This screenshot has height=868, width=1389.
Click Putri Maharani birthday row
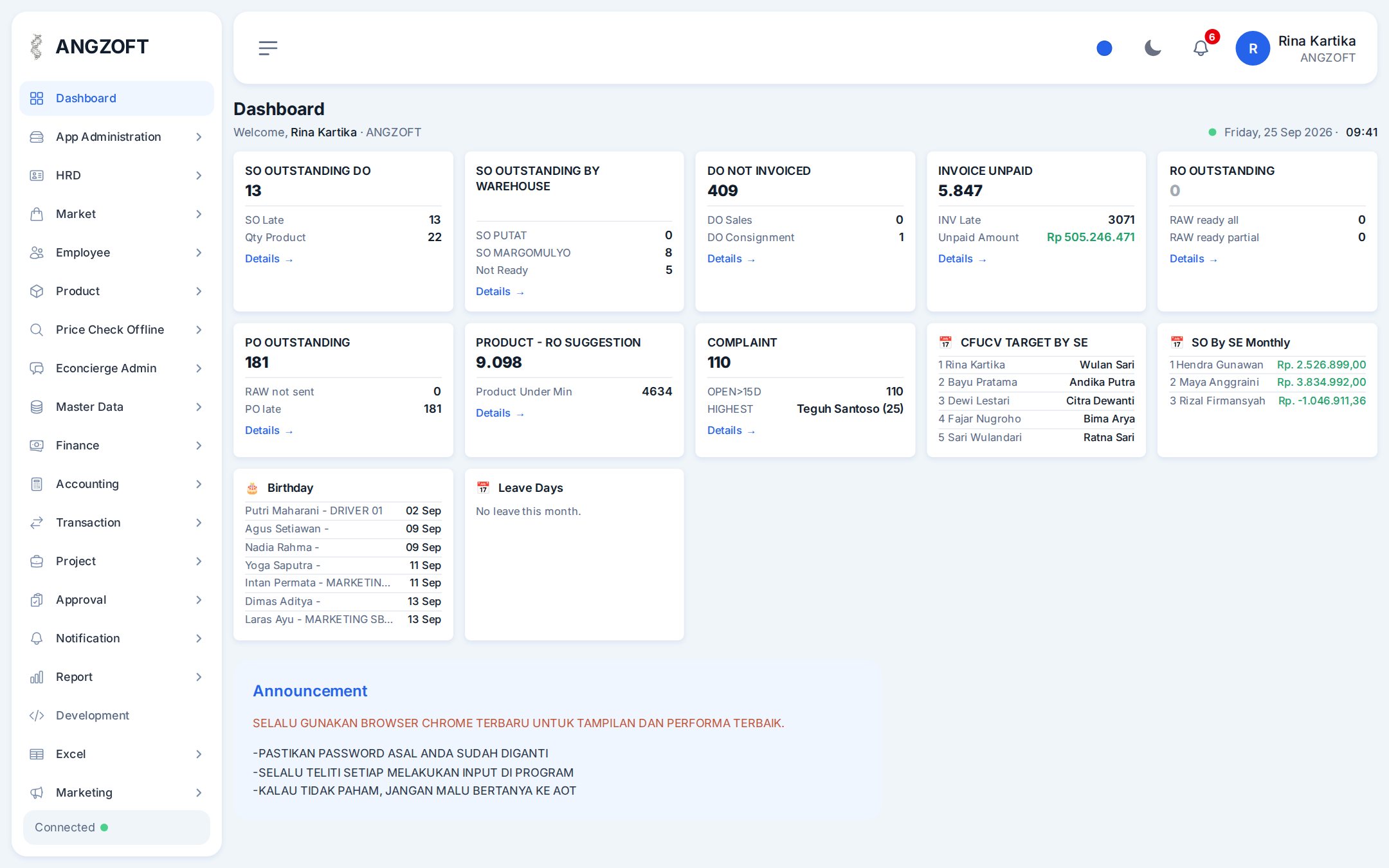click(343, 511)
